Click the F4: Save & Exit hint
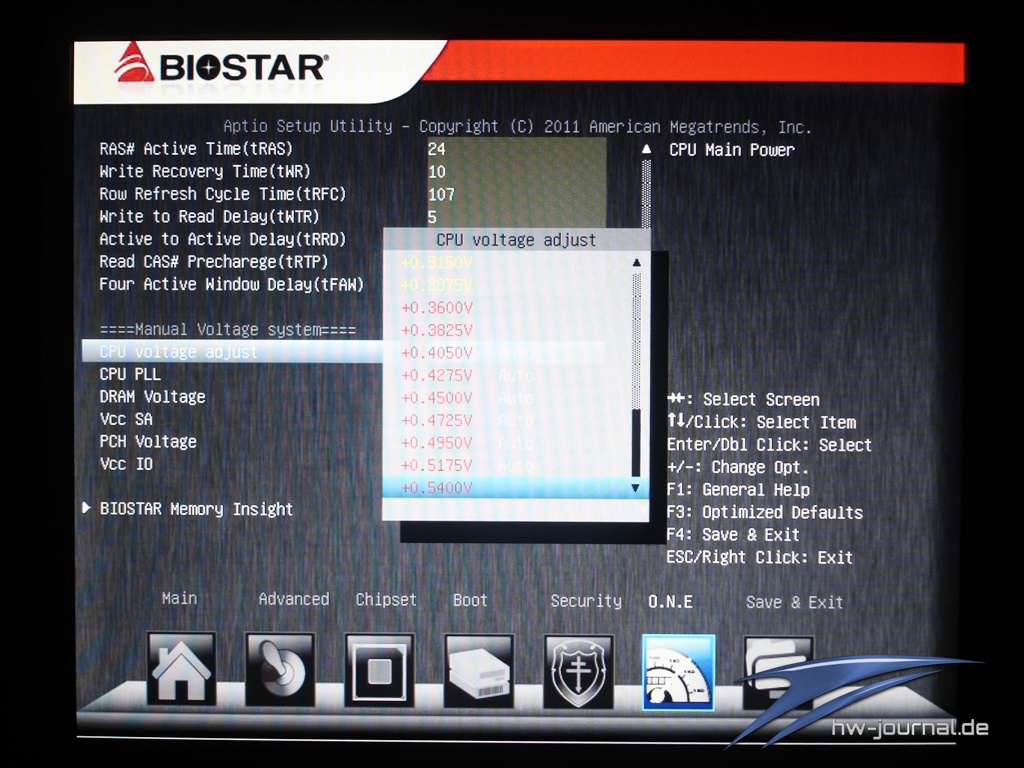This screenshot has width=1024, height=768. (x=733, y=535)
